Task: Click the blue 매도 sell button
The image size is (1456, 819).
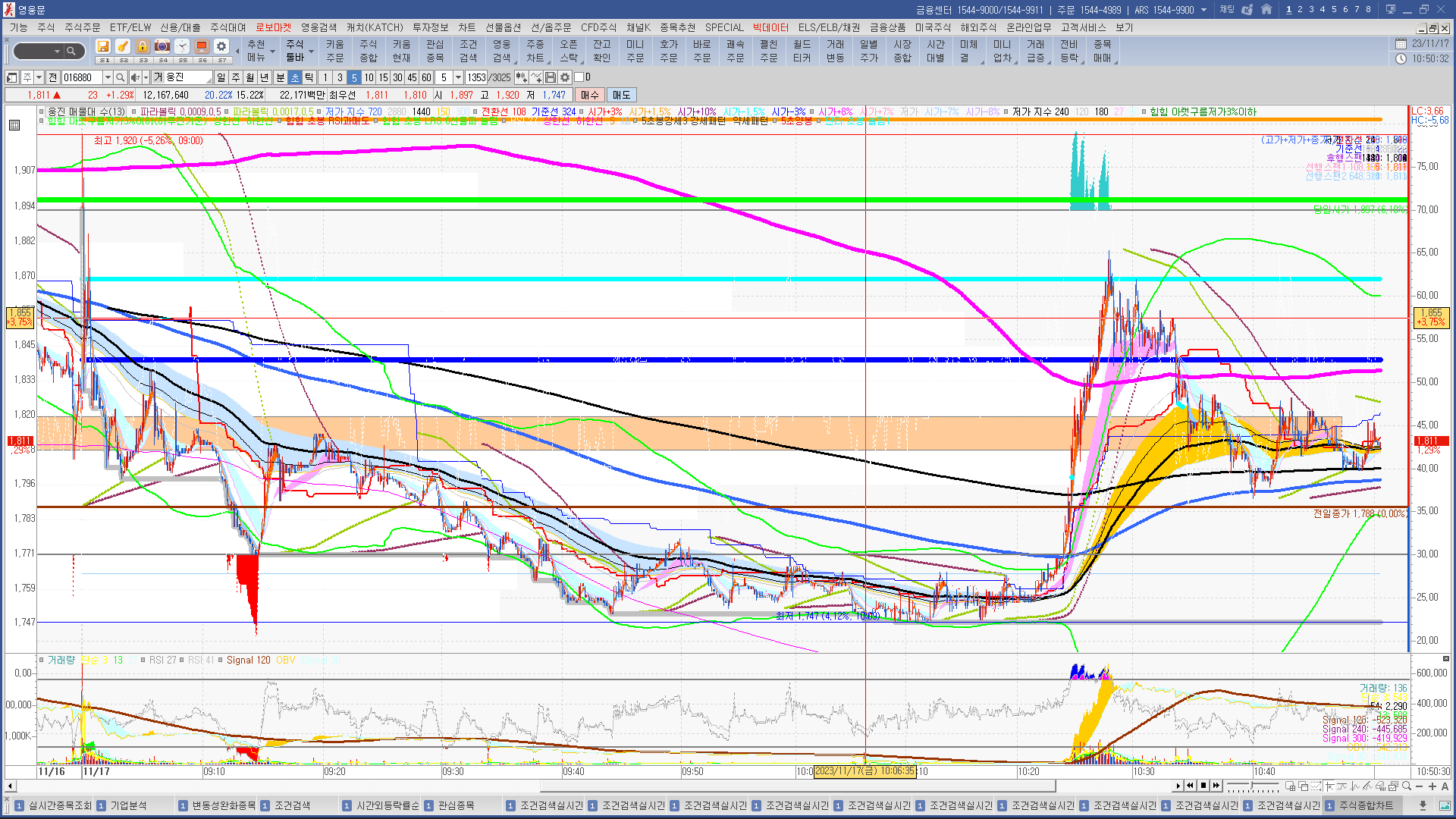Action: coord(621,95)
